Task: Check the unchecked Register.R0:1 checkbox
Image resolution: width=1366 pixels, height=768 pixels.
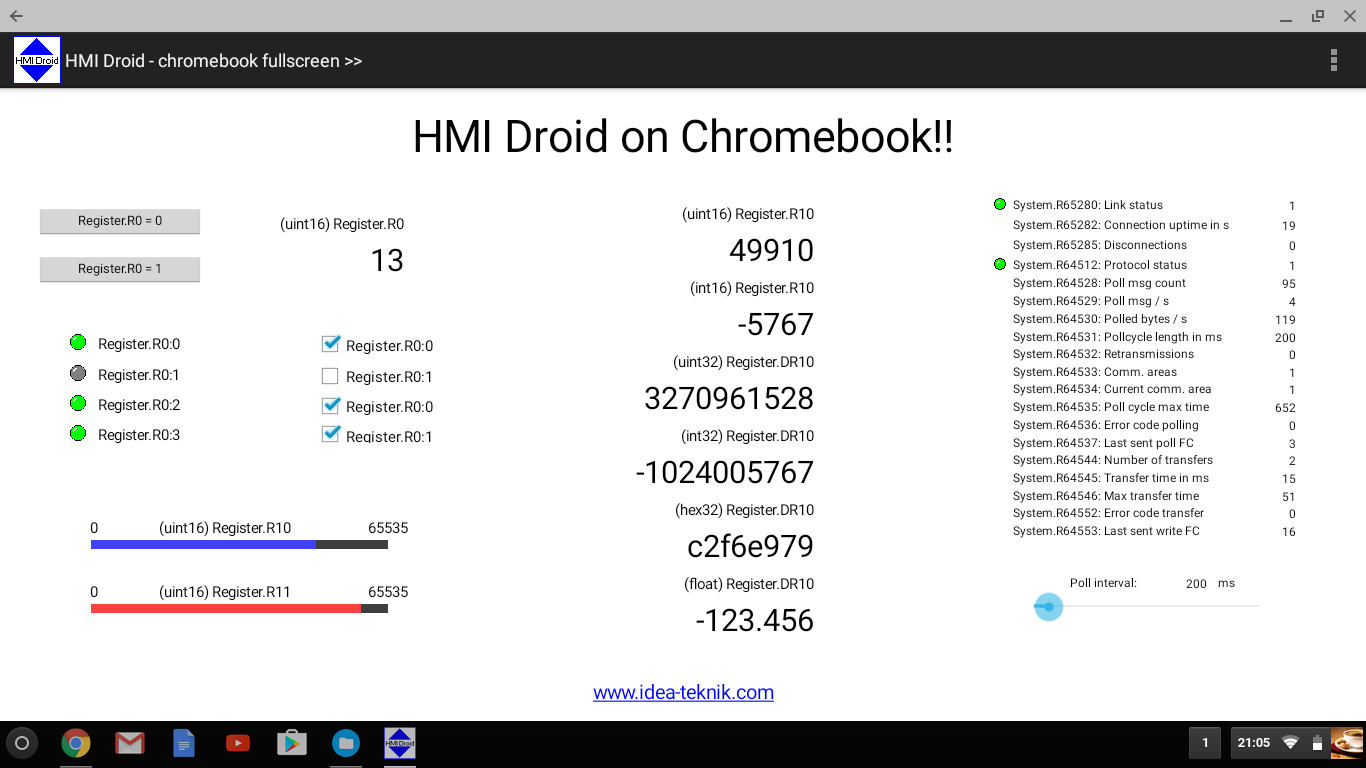Action: (331, 376)
